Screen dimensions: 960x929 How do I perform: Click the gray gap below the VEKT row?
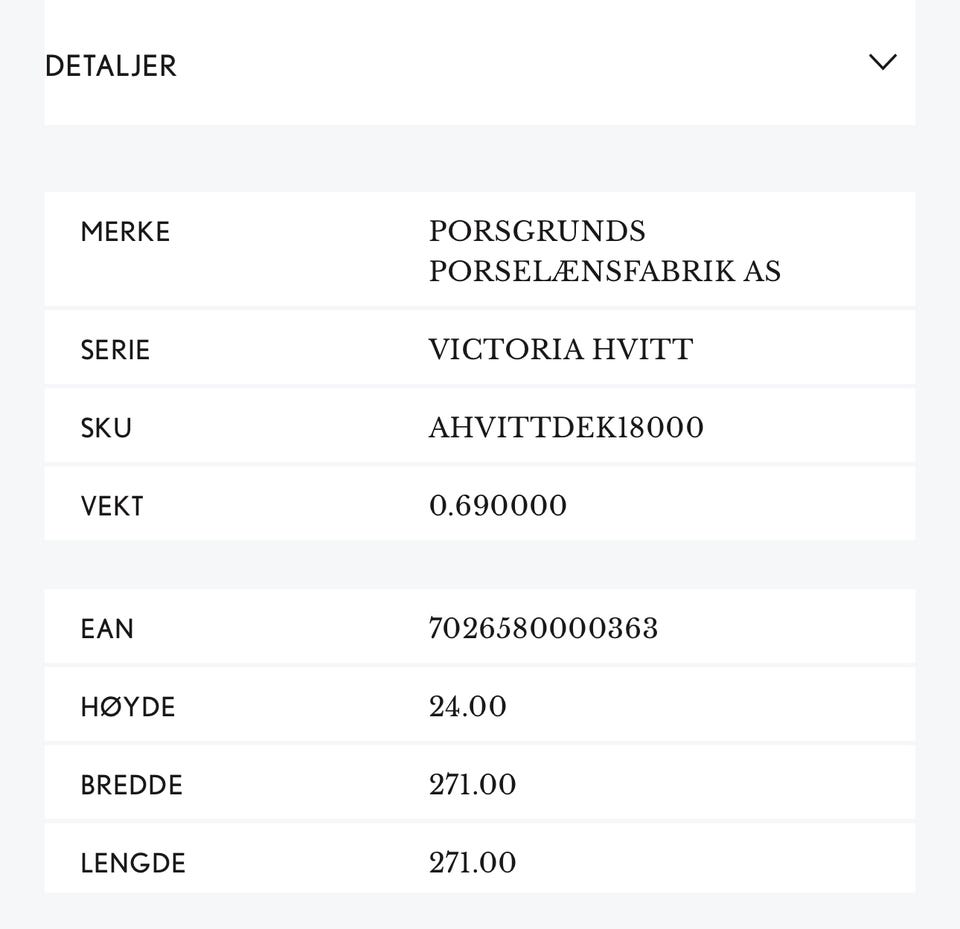[x=480, y=565]
